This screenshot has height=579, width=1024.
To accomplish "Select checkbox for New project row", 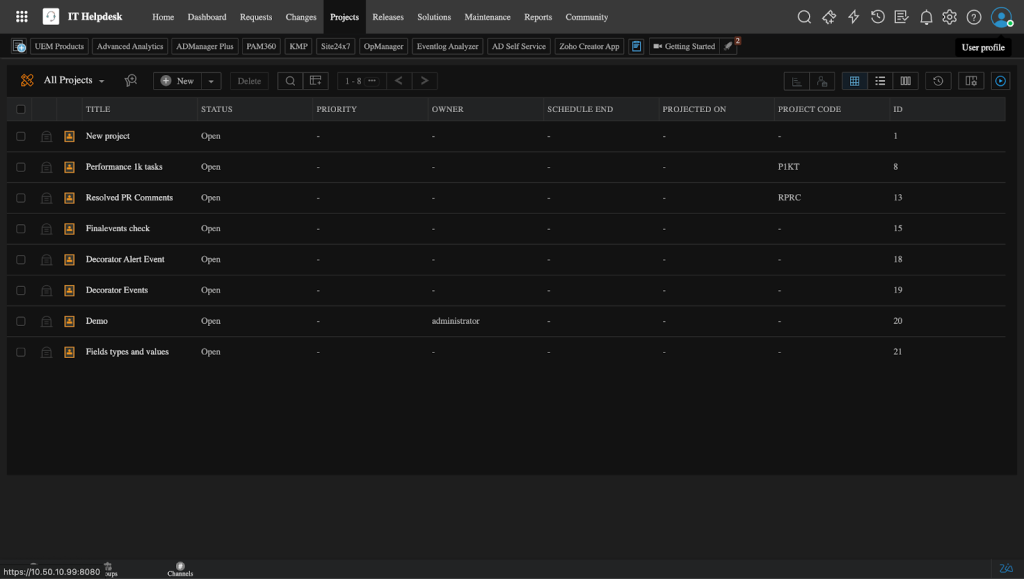I will (x=21, y=136).
